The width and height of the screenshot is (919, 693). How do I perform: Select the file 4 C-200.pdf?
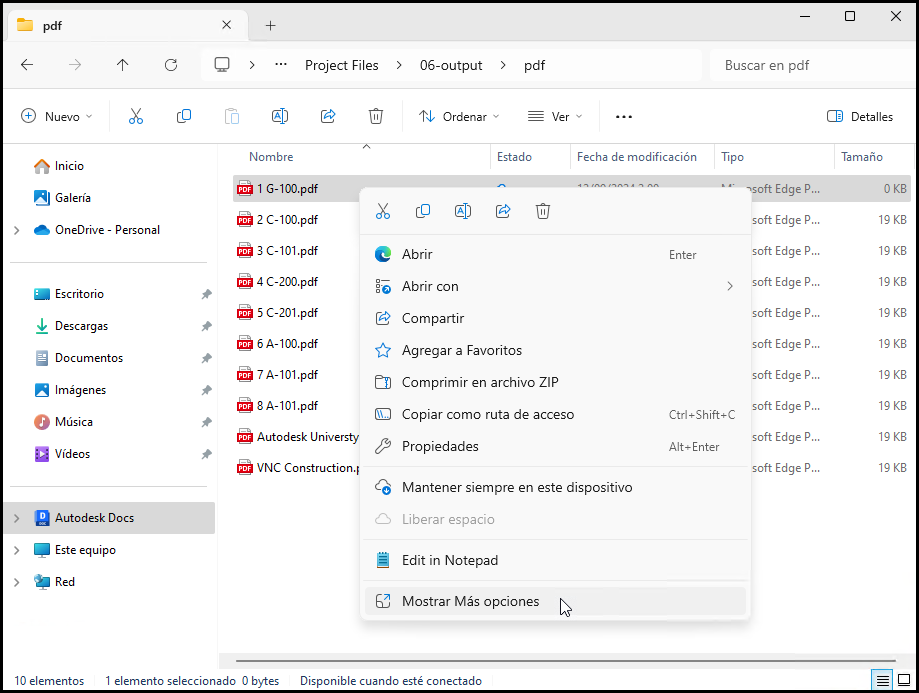pos(287,282)
